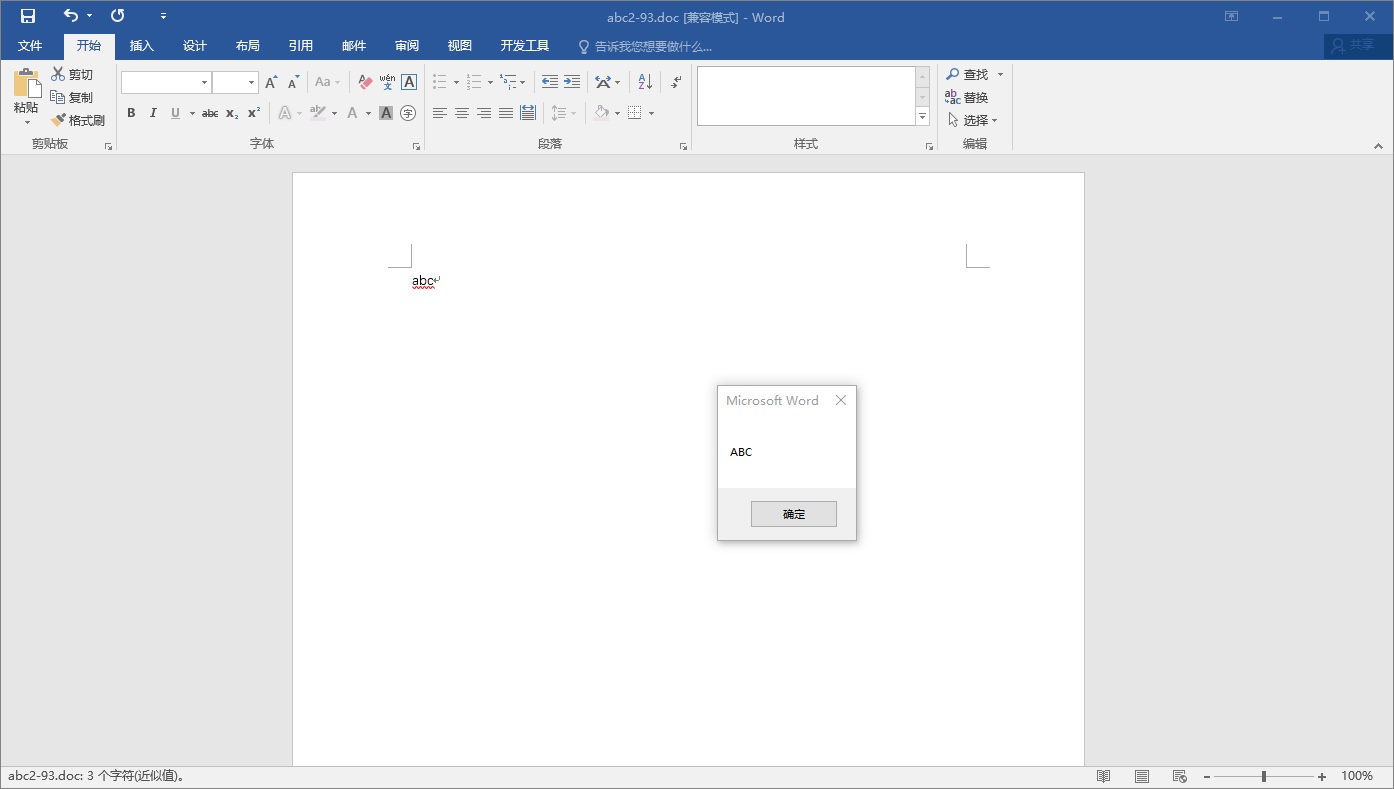
Task: Click the Undo arrow icon
Action: tap(70, 16)
